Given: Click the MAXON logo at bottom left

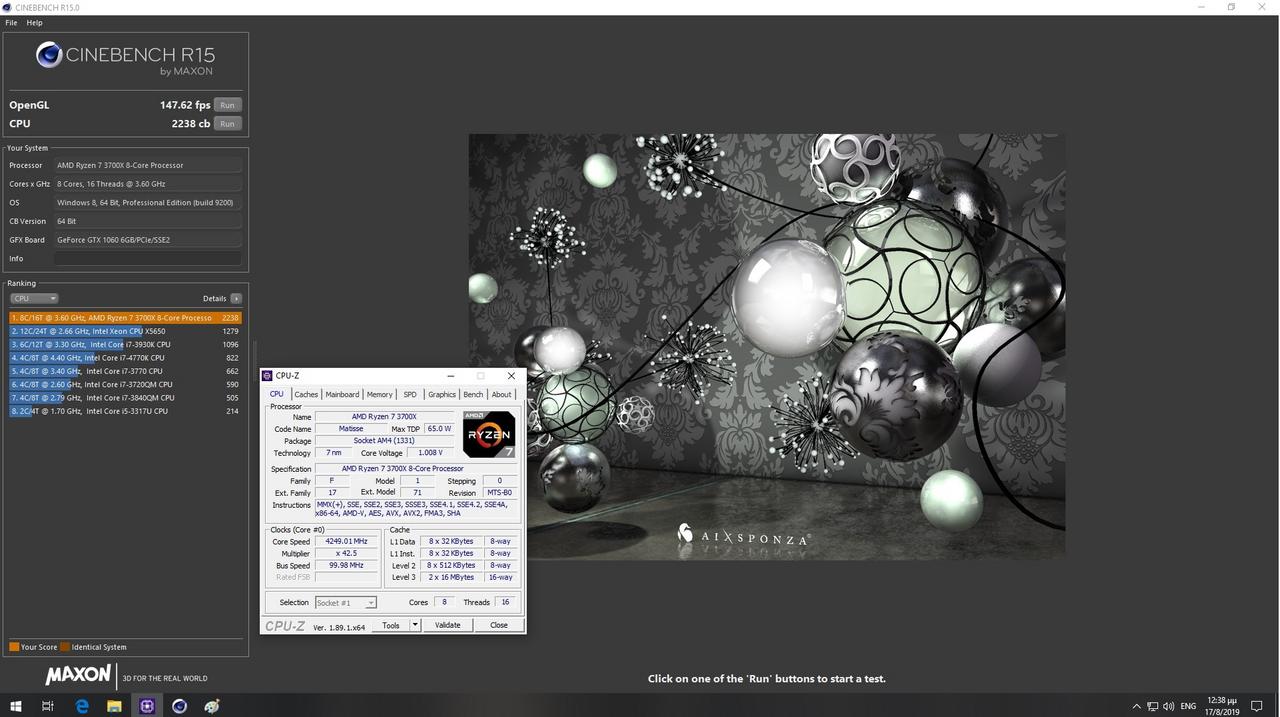Looking at the screenshot, I should click(78, 677).
